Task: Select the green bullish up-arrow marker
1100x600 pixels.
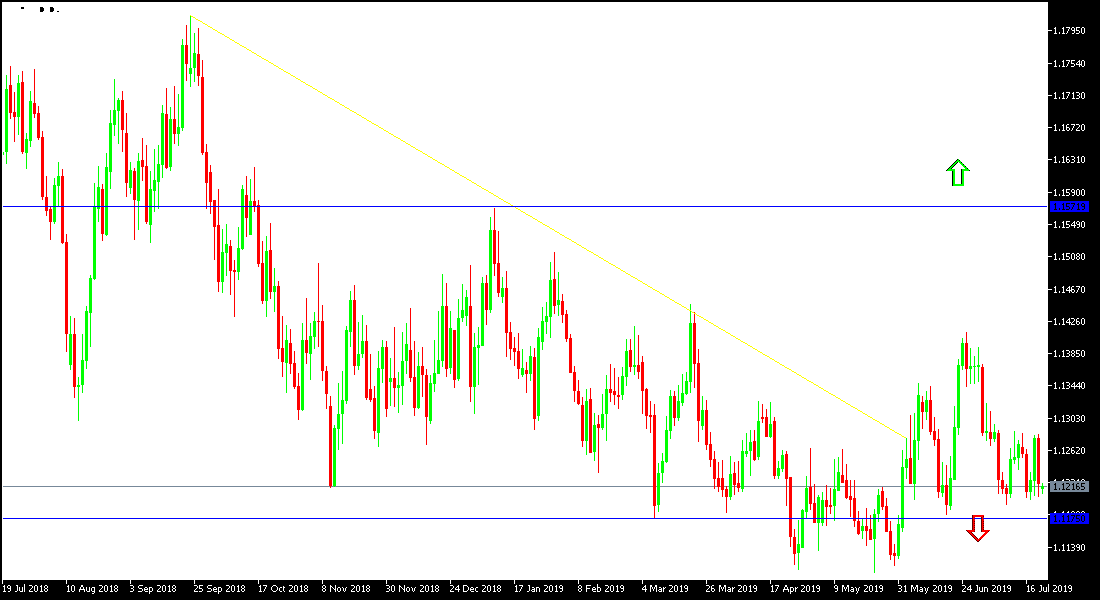Action: [958, 172]
